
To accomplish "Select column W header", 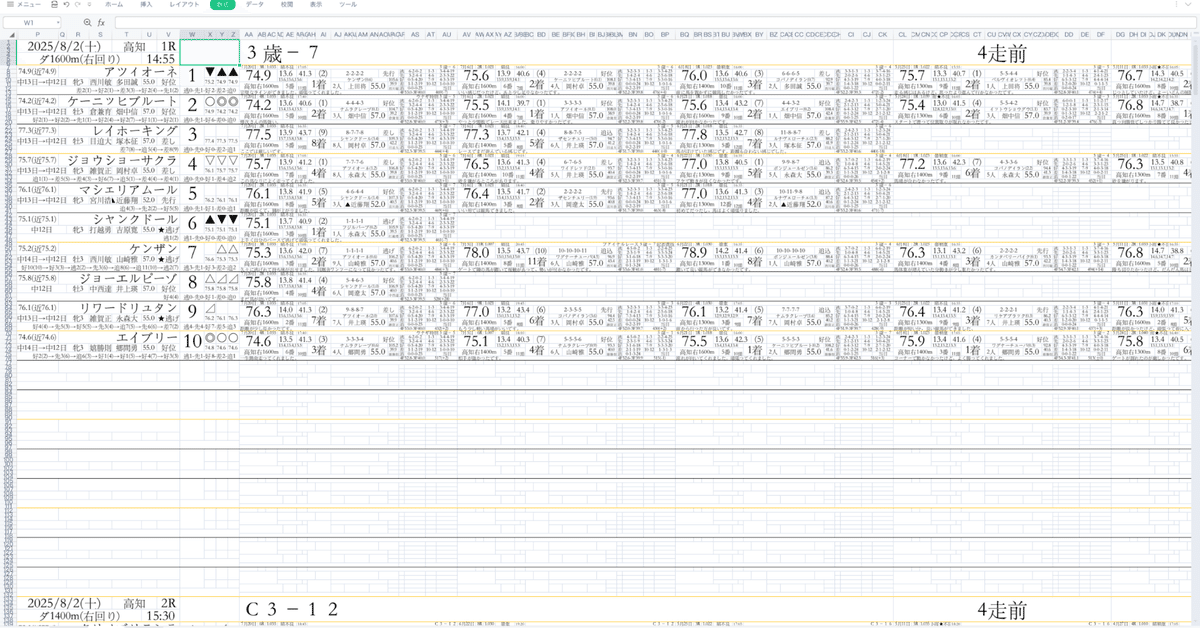I will 192,34.
